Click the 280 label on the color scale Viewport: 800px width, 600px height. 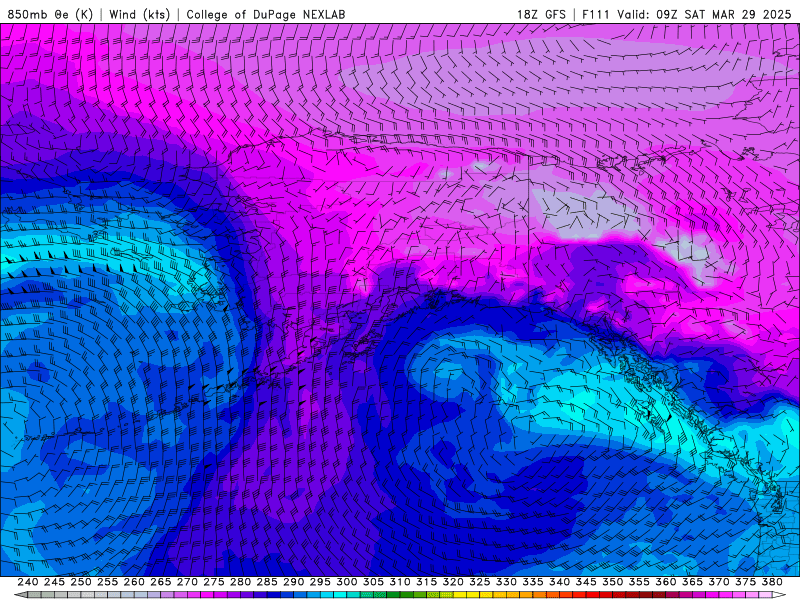point(240,582)
